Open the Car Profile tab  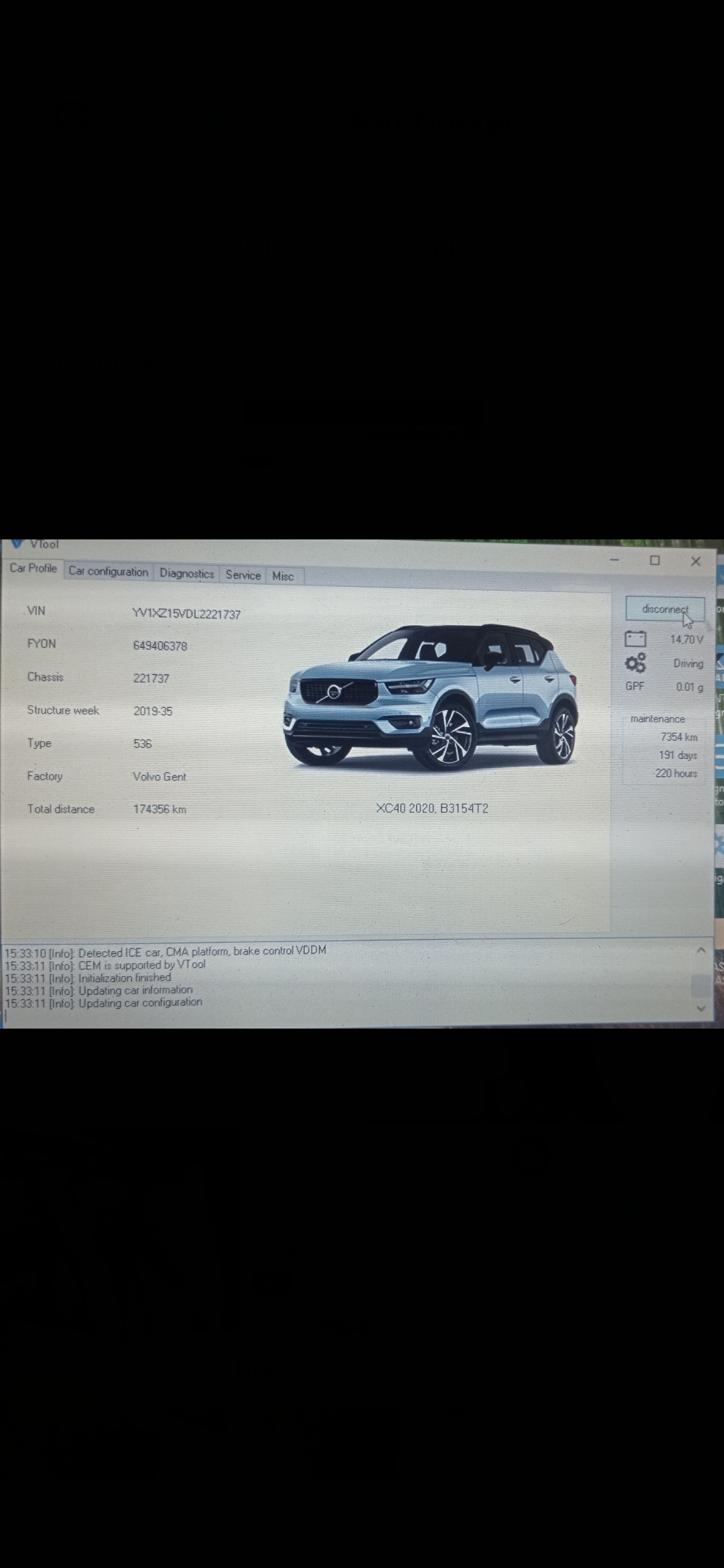(x=33, y=568)
